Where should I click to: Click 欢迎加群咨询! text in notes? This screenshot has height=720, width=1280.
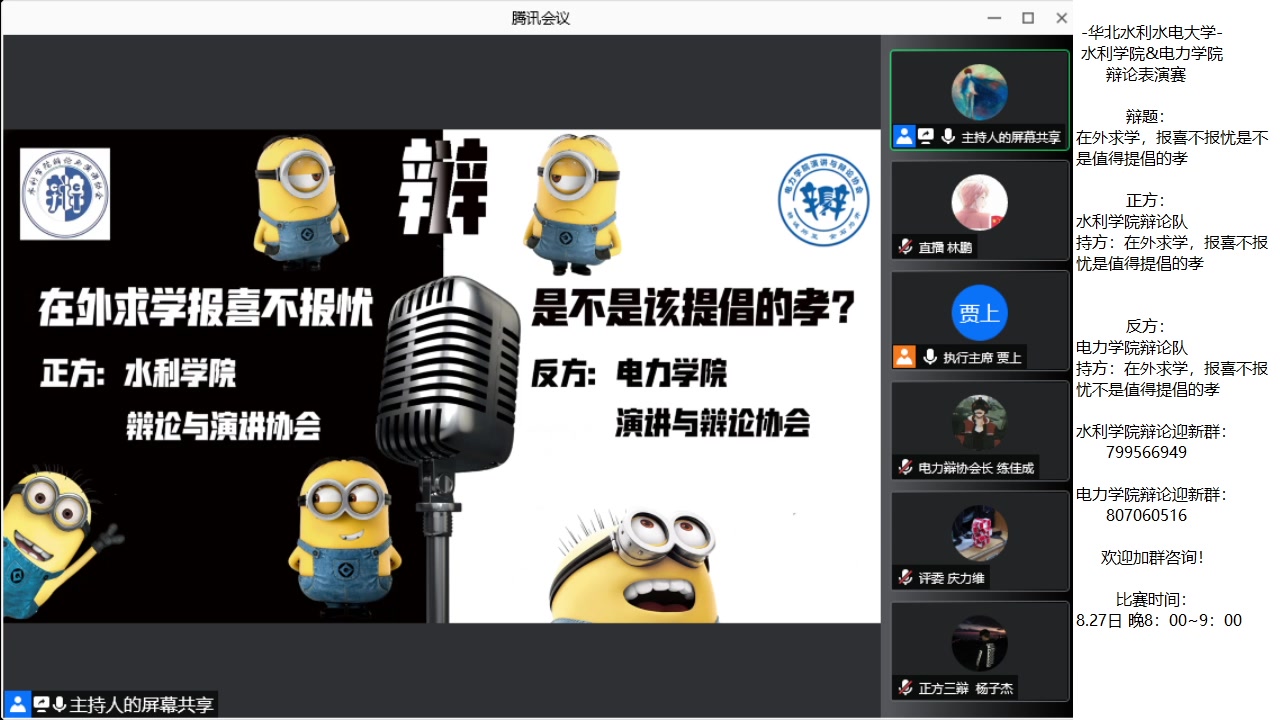pyautogui.click(x=1153, y=557)
